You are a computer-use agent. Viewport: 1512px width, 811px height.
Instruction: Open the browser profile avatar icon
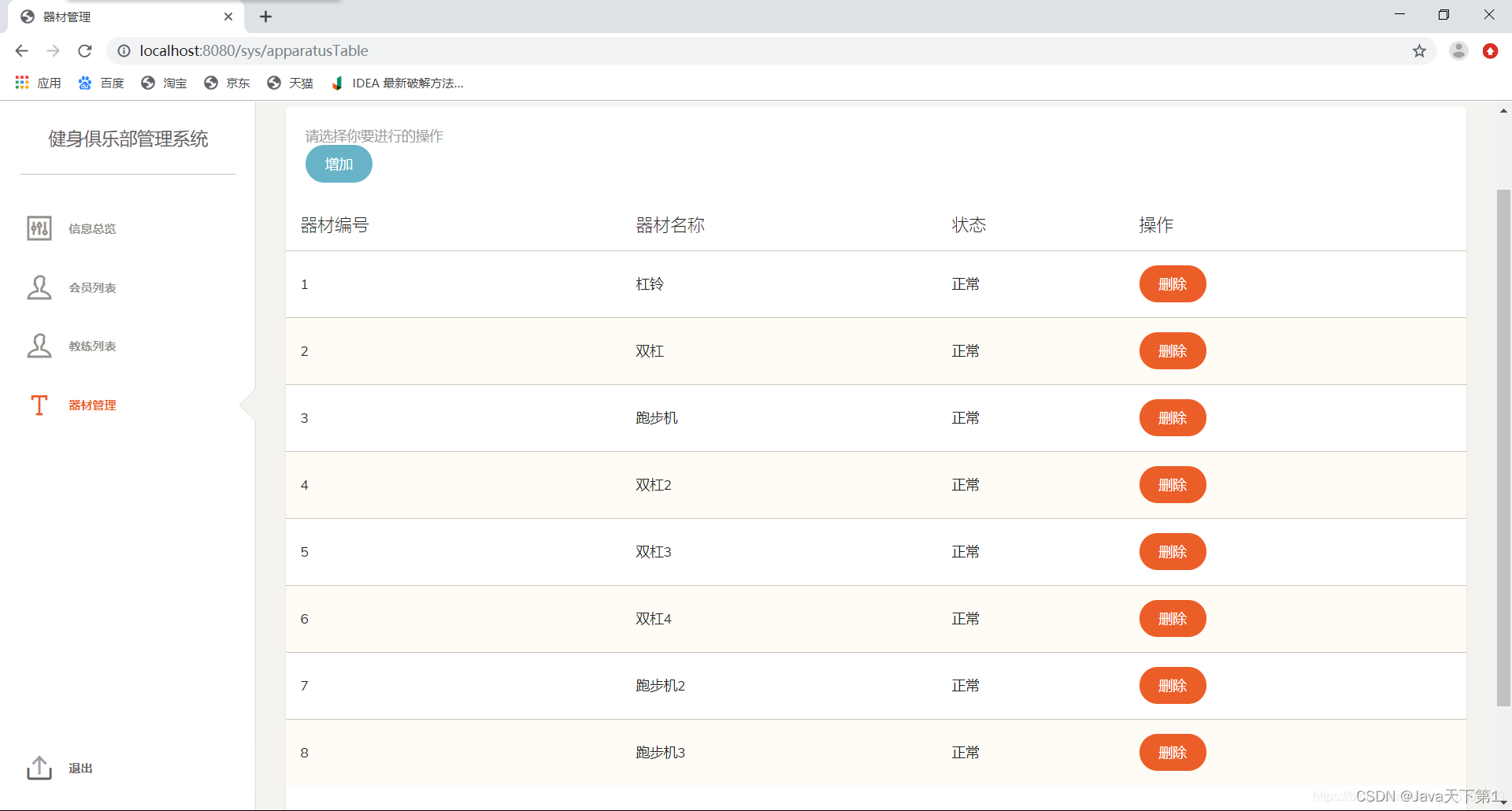1458,51
